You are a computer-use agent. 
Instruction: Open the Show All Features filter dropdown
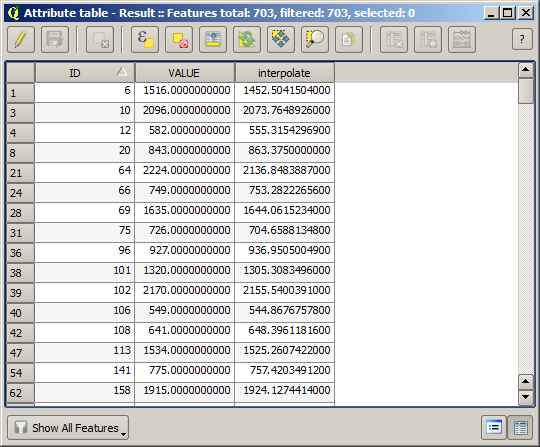click(68, 428)
